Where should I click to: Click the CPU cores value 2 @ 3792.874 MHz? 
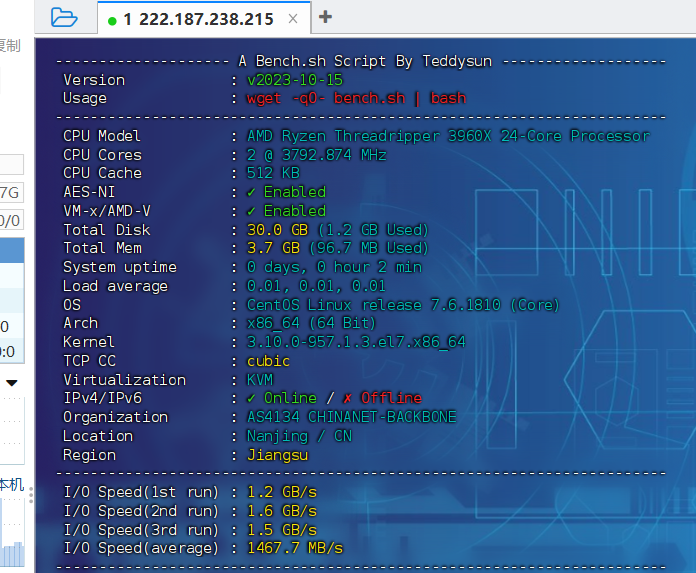pos(316,155)
